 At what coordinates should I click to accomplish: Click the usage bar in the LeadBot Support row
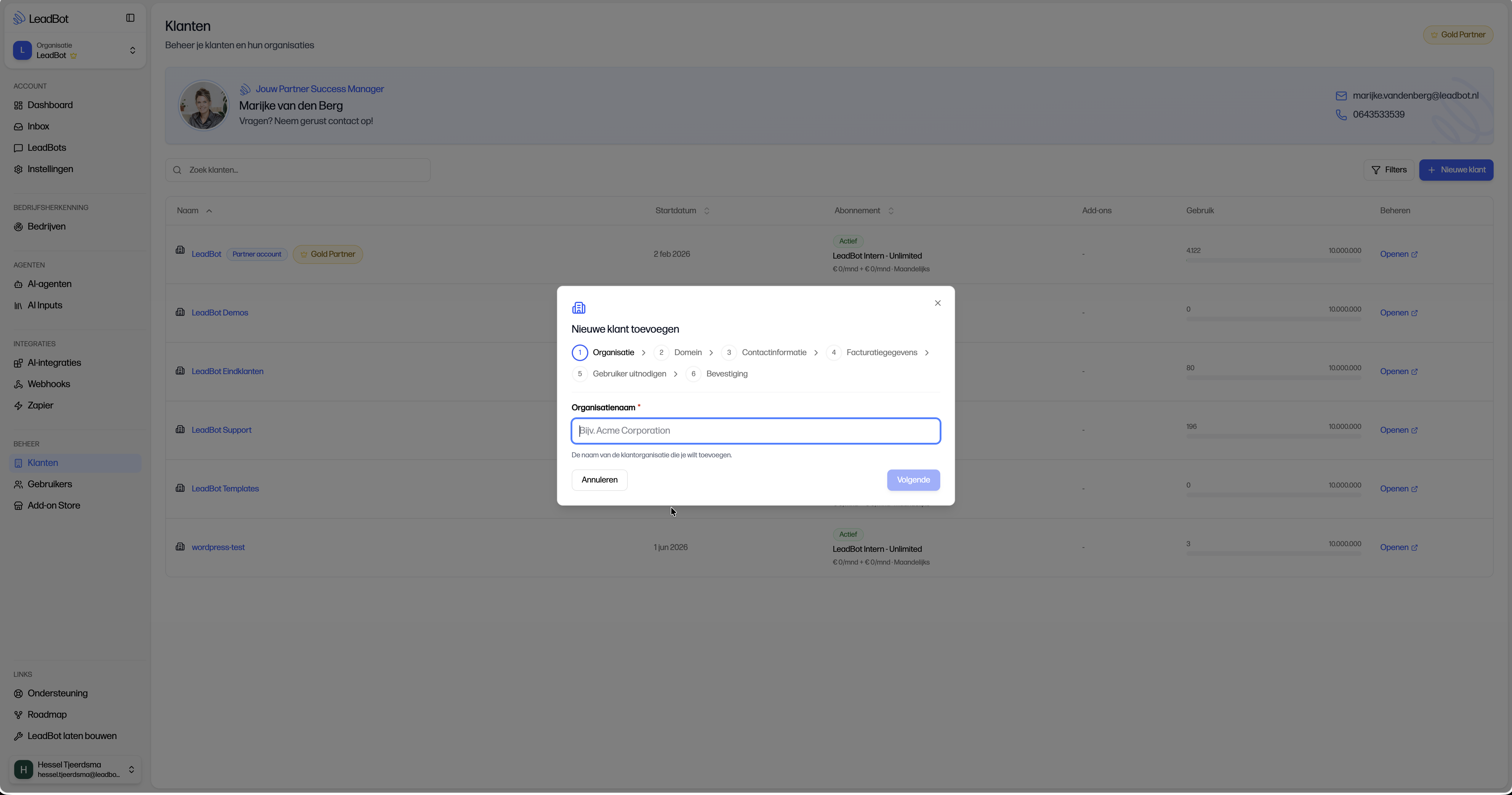pos(1273,437)
